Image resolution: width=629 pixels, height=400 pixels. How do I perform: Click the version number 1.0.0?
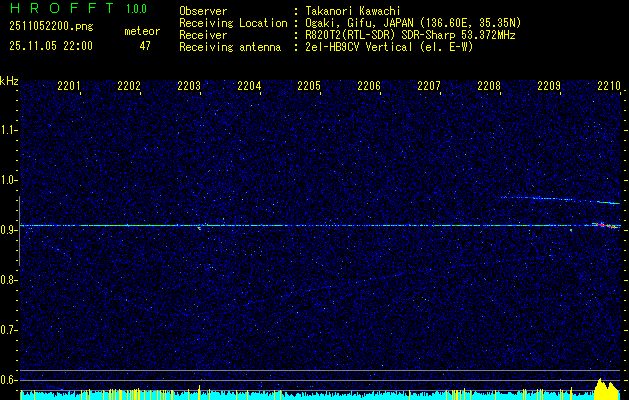tap(136, 8)
